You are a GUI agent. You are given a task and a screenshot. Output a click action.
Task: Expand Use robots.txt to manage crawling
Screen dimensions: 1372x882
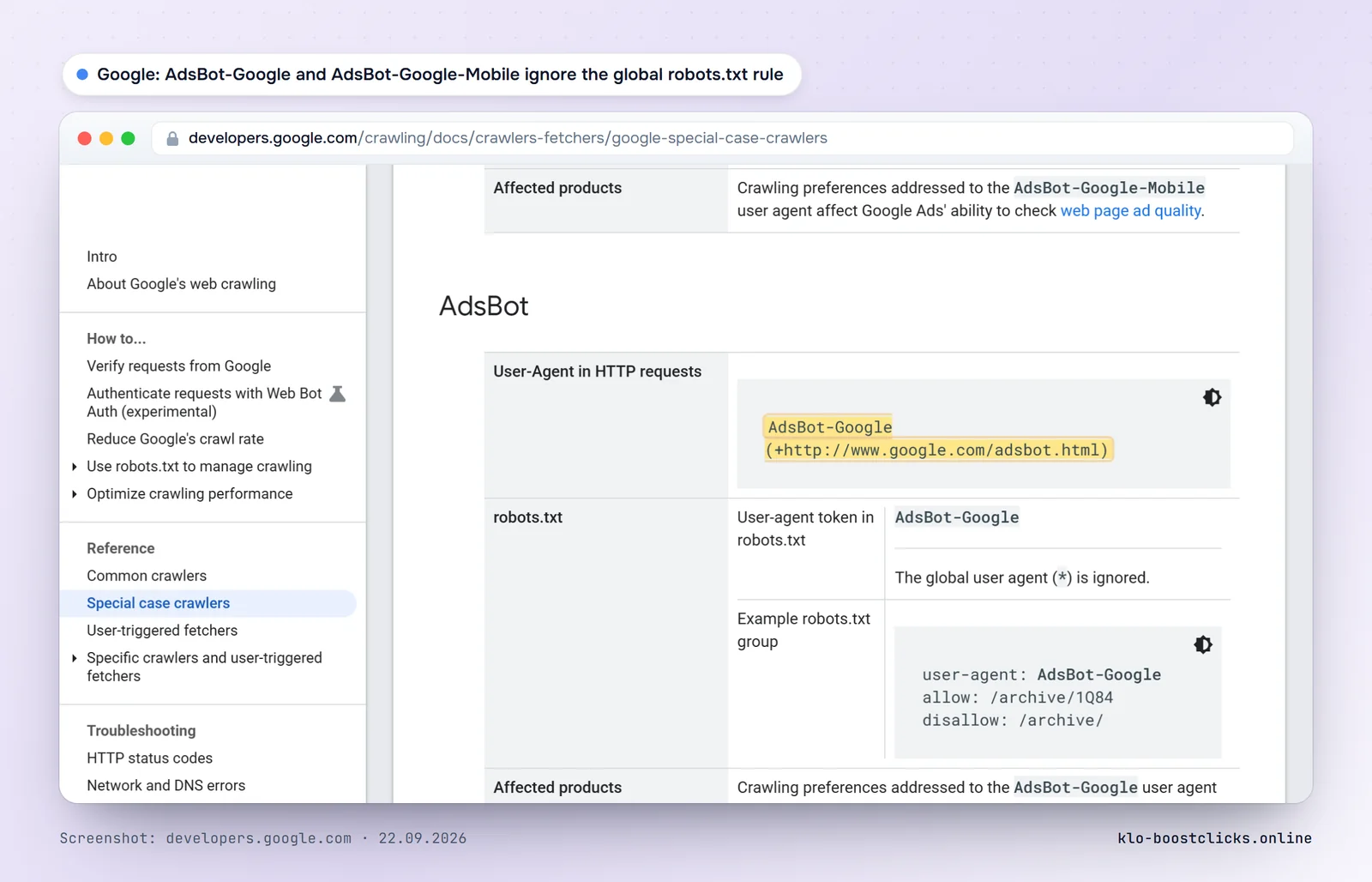click(x=75, y=467)
